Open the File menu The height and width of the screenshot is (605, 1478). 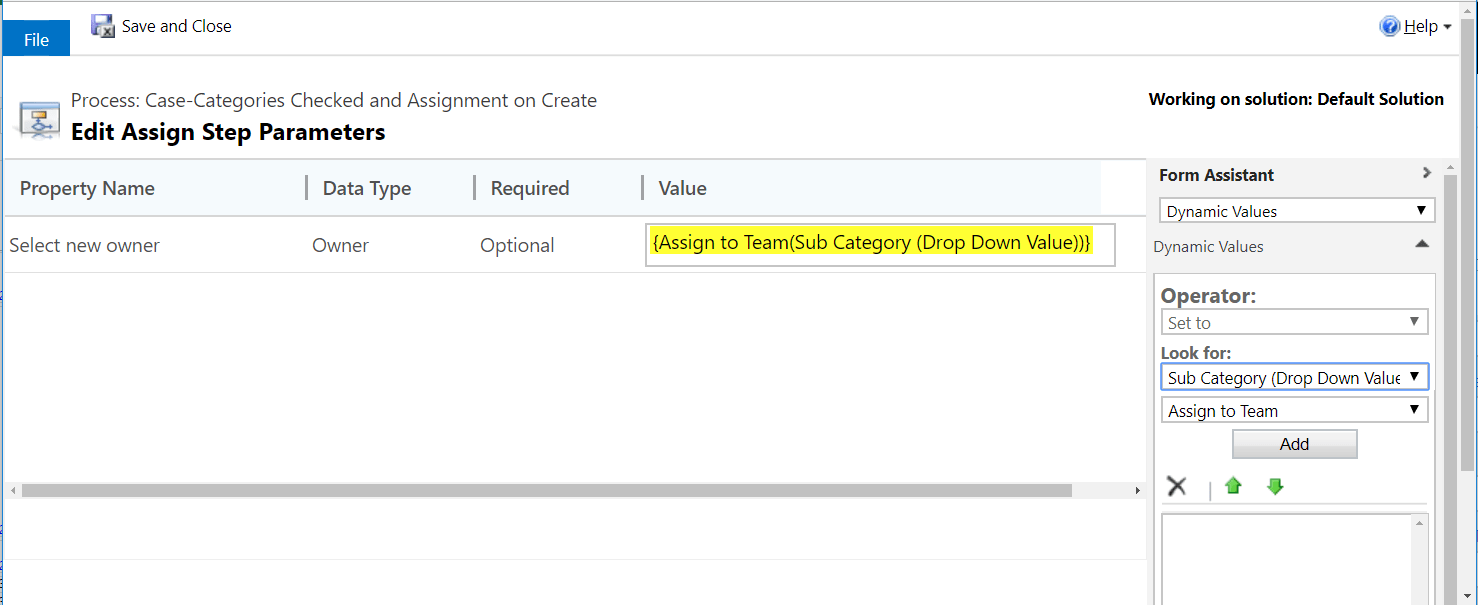click(35, 38)
